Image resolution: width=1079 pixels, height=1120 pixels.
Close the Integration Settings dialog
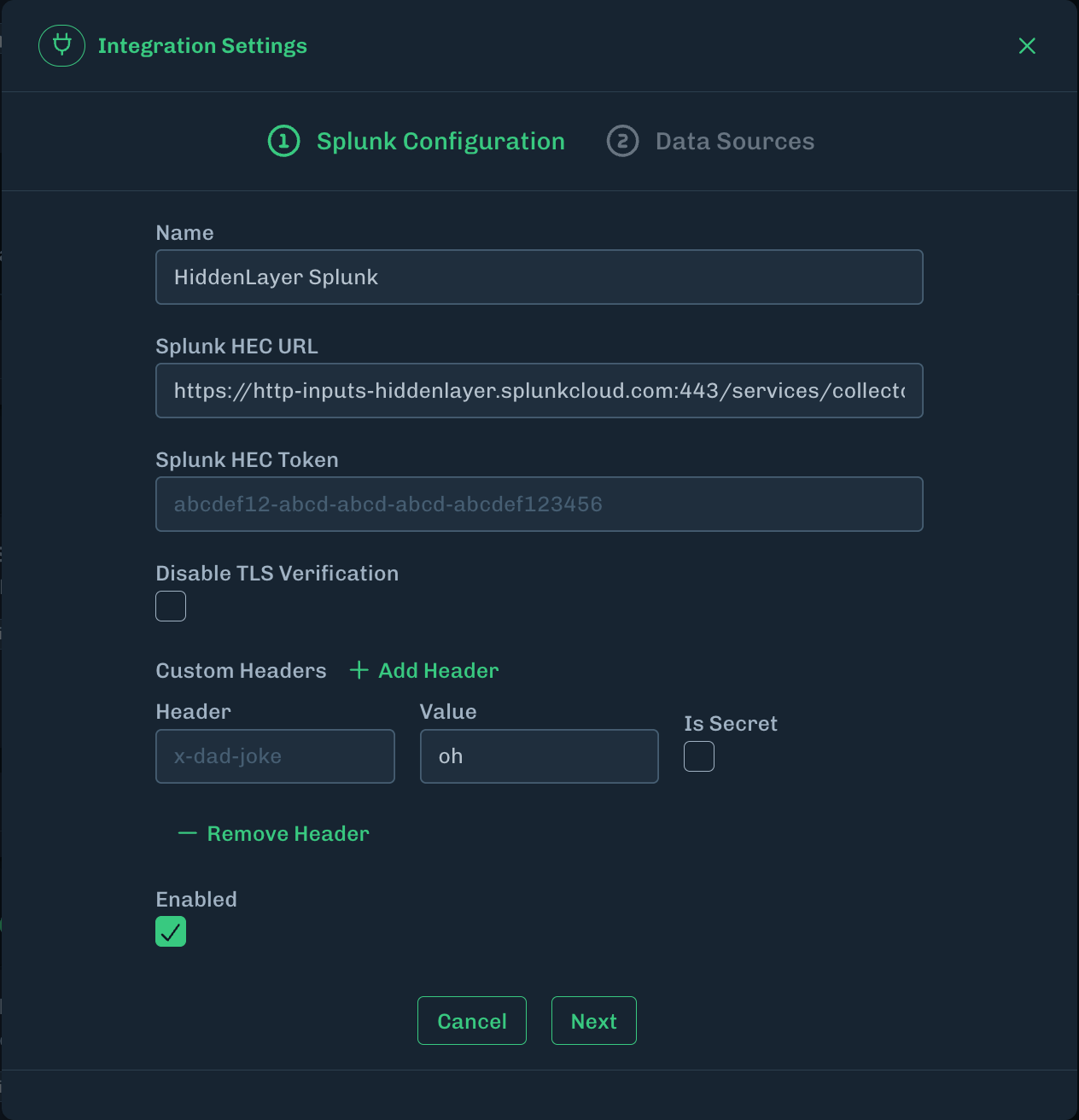click(x=1027, y=46)
